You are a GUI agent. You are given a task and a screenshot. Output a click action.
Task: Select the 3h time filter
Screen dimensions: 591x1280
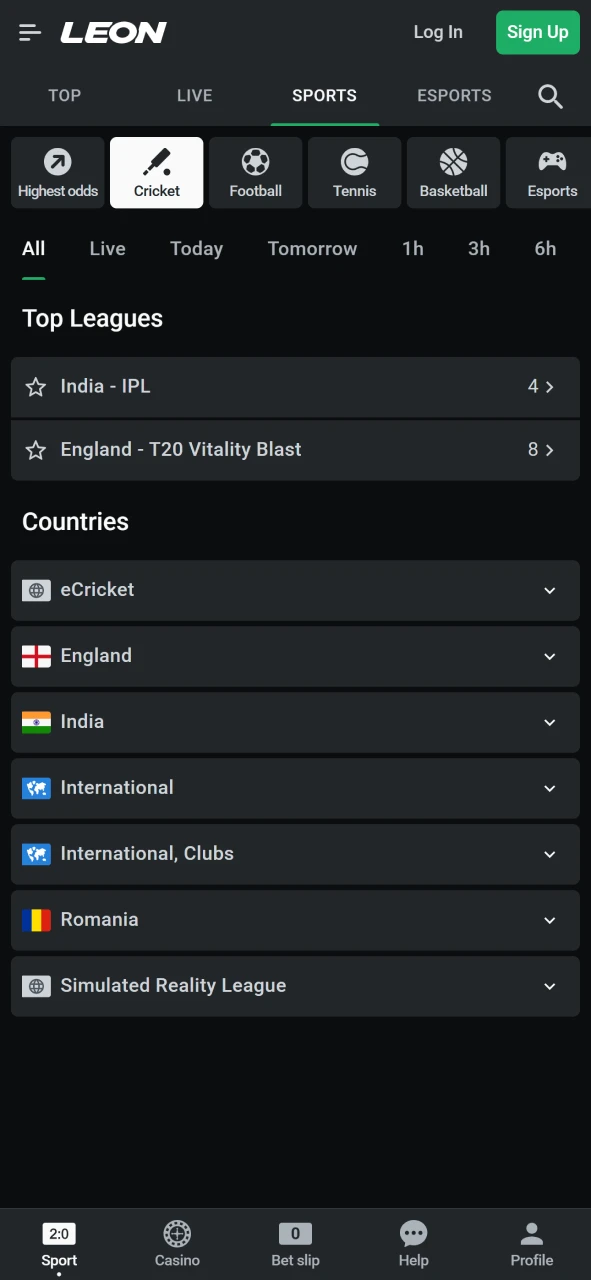pos(478,248)
